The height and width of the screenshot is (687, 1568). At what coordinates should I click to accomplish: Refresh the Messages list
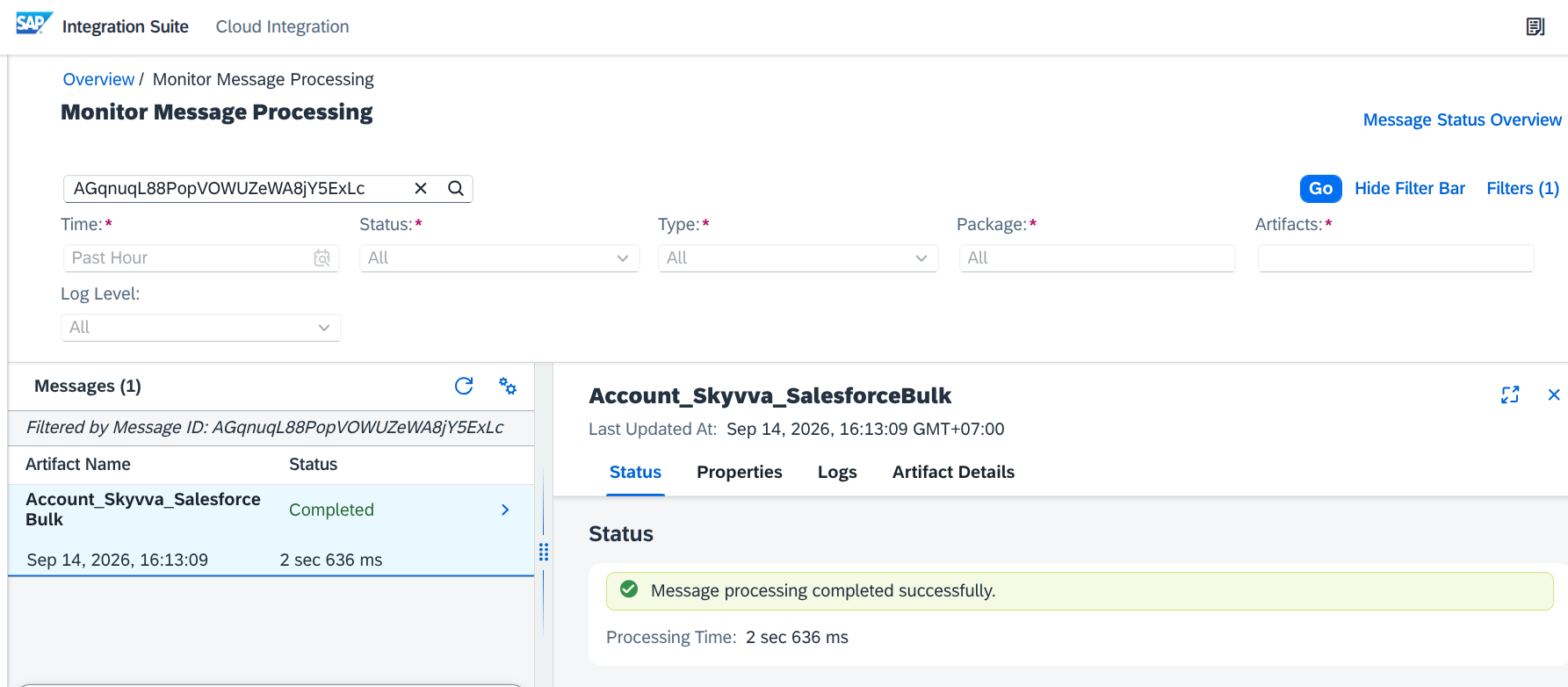click(x=464, y=386)
